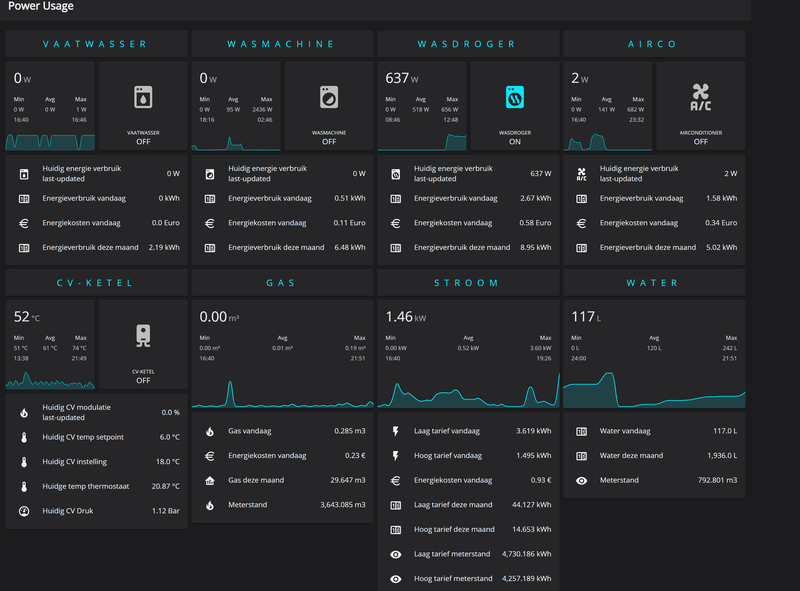Open Hoog tarief deze maand 14.653 kWh
Viewport: 800px width, 591px height.
pos(468,529)
